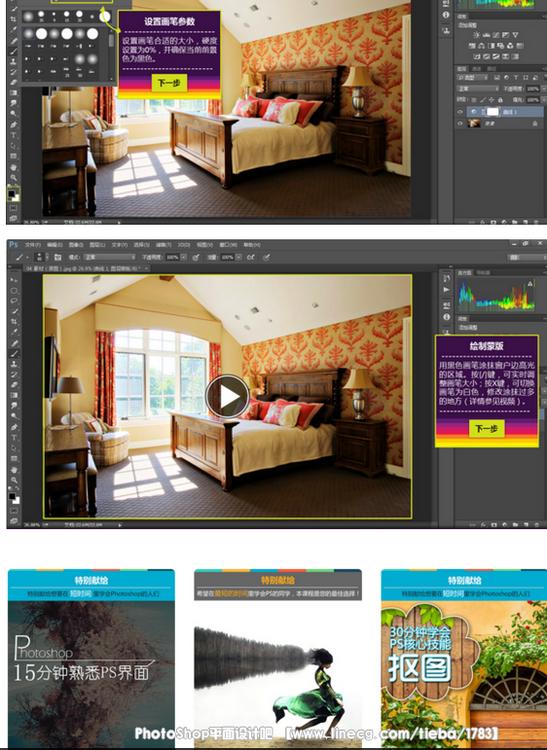The image size is (547, 750).
Task: Click 下一步 in the 设置画笔参数 tooltip
Action: click(x=169, y=83)
